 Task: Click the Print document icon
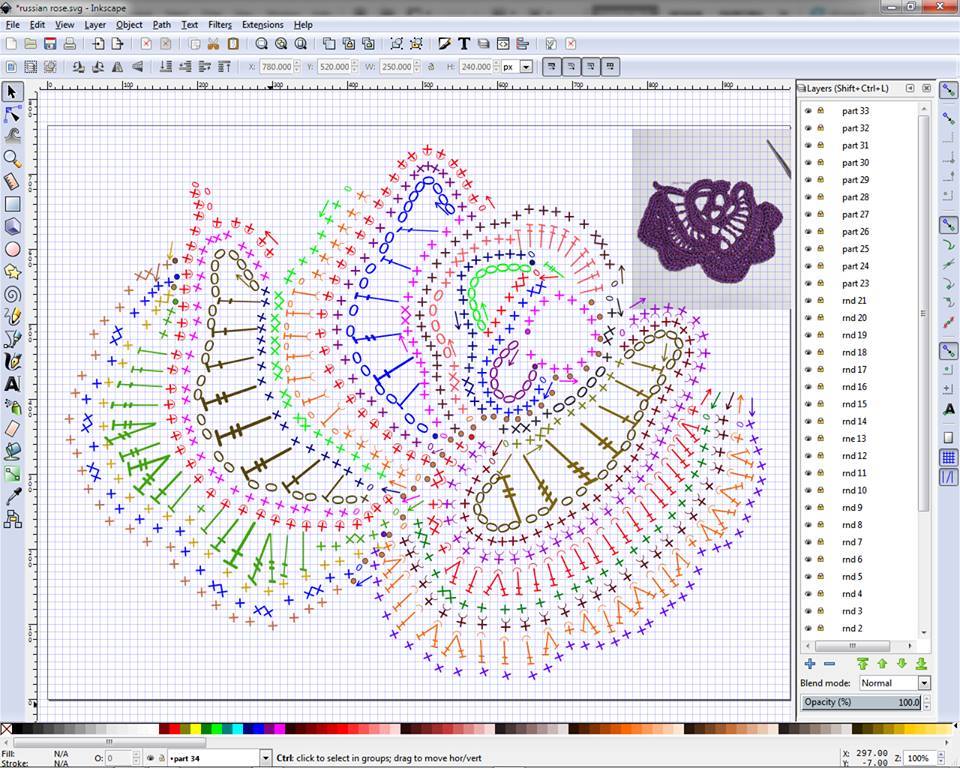click(x=69, y=44)
